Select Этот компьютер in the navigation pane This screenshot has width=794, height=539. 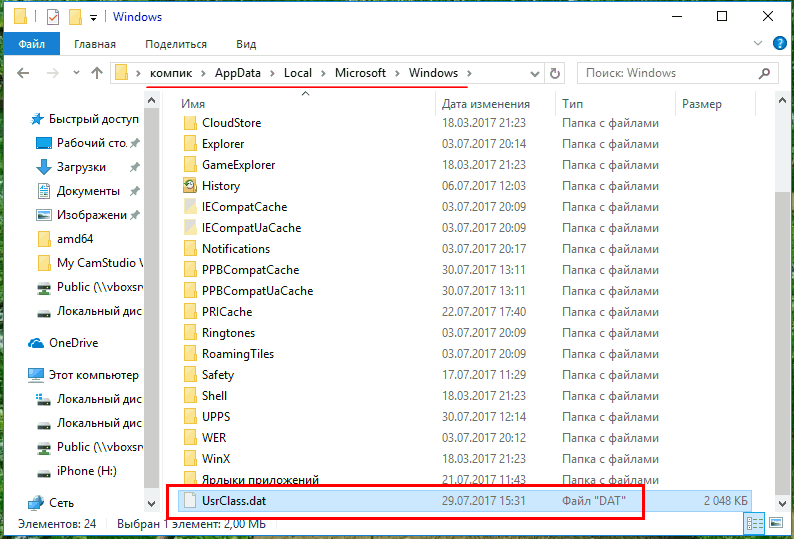pyautogui.click(x=83, y=375)
